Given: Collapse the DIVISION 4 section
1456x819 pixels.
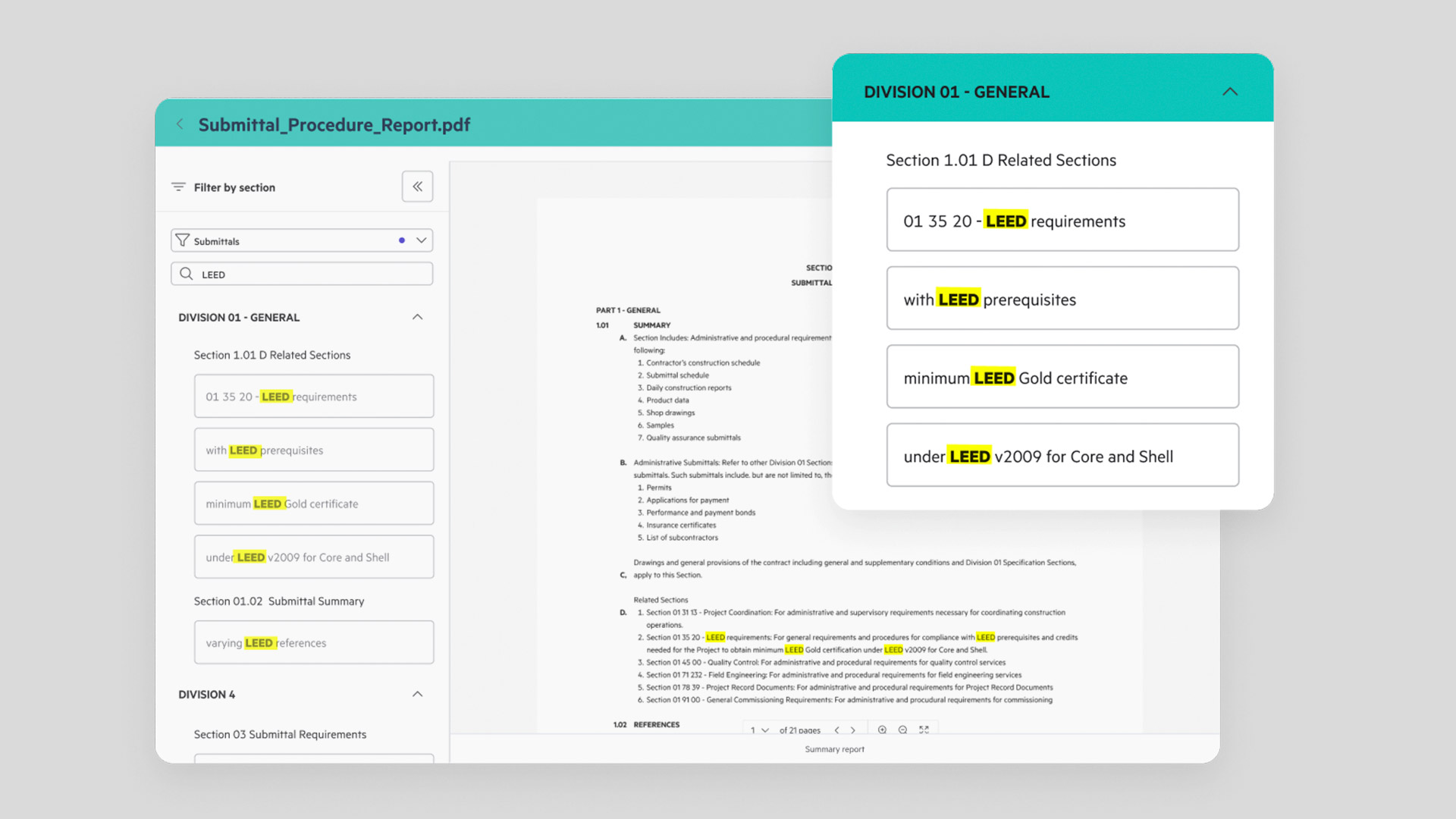Looking at the screenshot, I should click(x=417, y=694).
